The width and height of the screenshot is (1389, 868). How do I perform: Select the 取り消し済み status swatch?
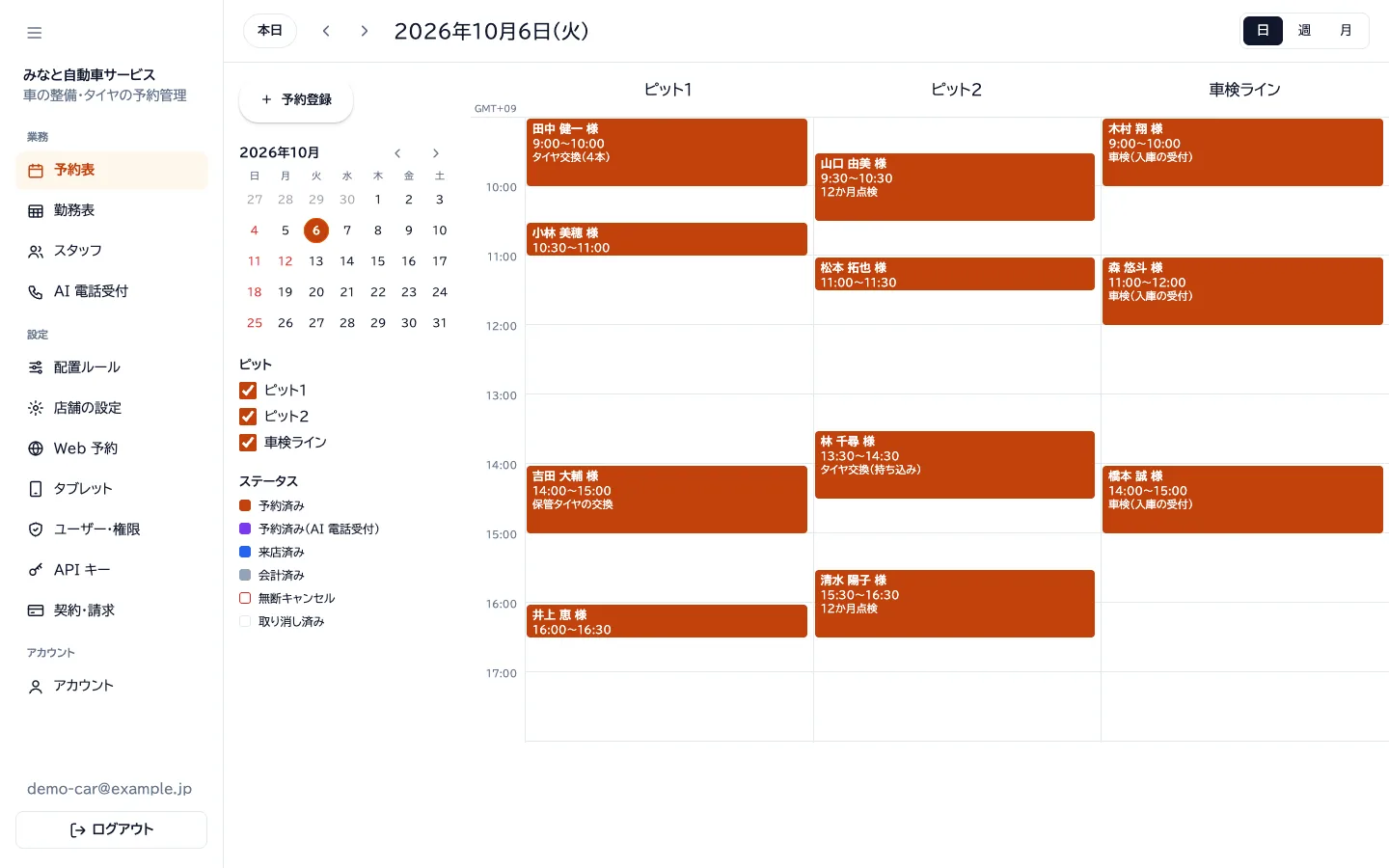click(245, 621)
